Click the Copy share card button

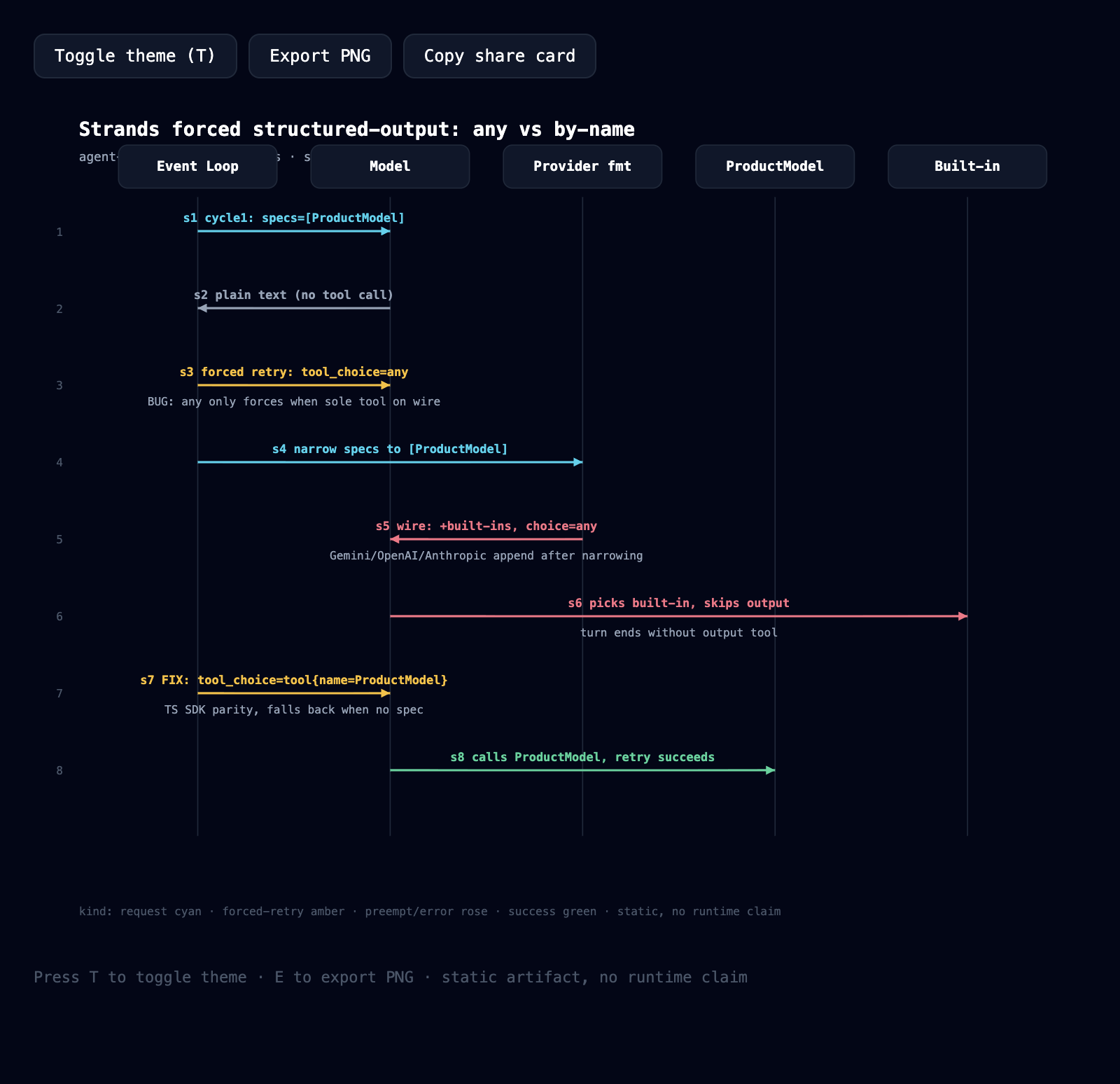click(500, 56)
